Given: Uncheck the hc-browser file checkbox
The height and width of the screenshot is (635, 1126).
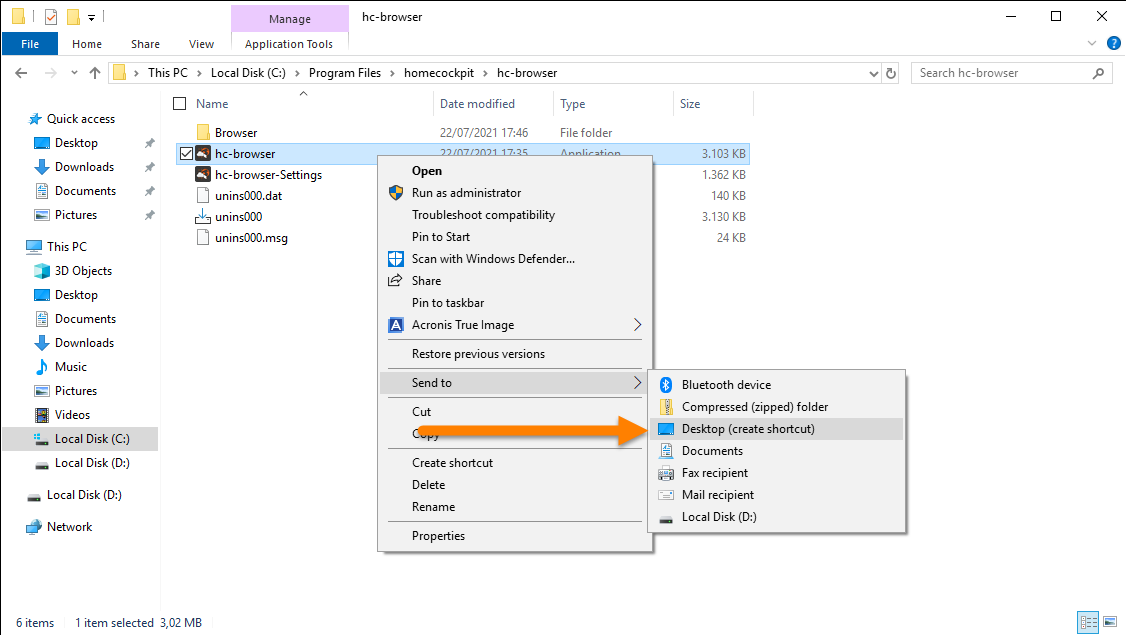Looking at the screenshot, I should tap(185, 154).
